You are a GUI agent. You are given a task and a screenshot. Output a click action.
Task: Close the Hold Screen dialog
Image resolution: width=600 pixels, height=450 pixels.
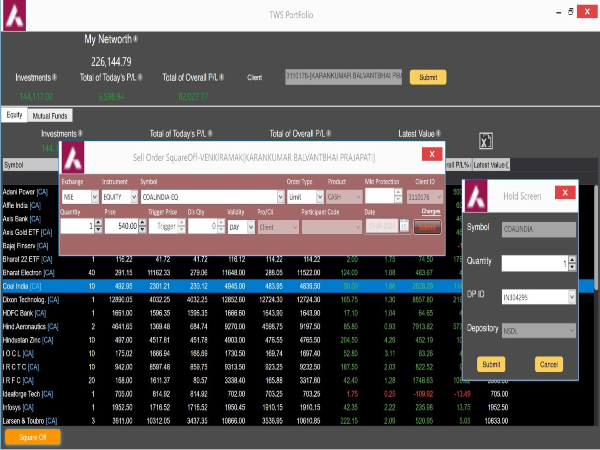click(565, 192)
